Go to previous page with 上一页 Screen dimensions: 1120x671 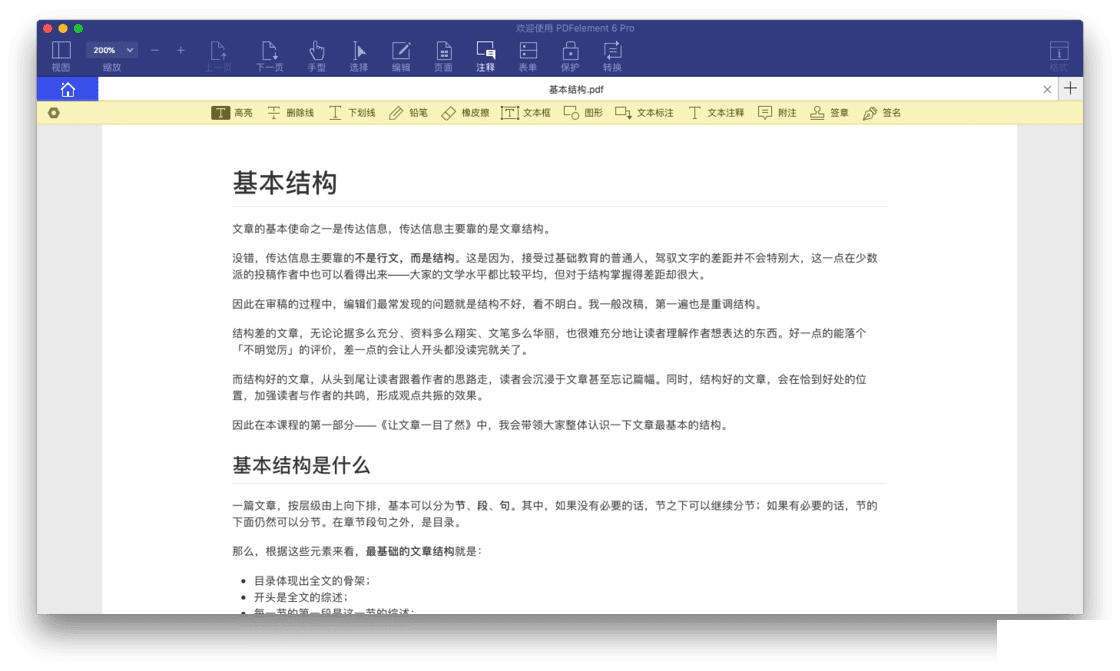[219, 56]
